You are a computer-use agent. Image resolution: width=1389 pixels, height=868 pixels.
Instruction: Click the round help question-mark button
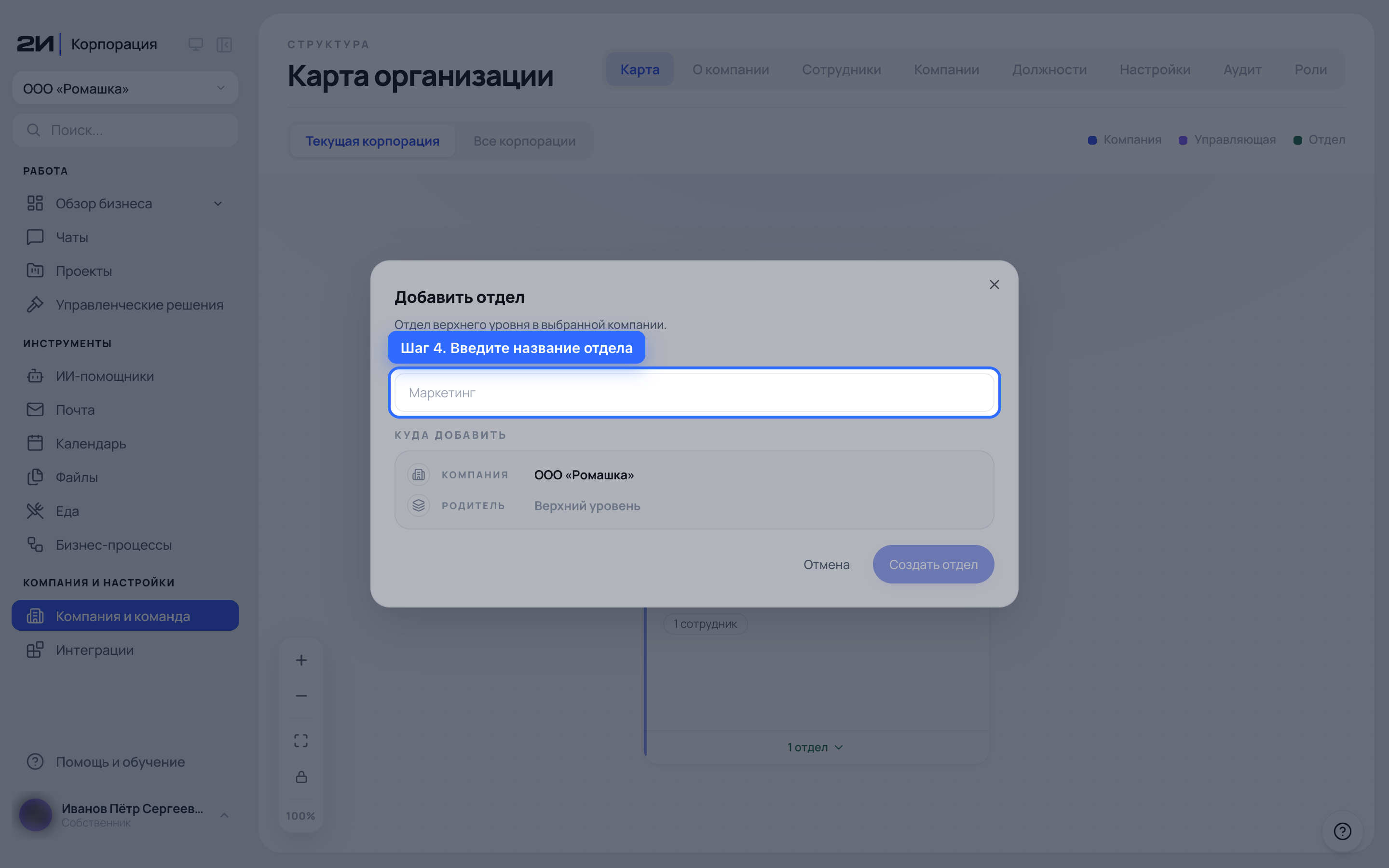[x=1343, y=831]
